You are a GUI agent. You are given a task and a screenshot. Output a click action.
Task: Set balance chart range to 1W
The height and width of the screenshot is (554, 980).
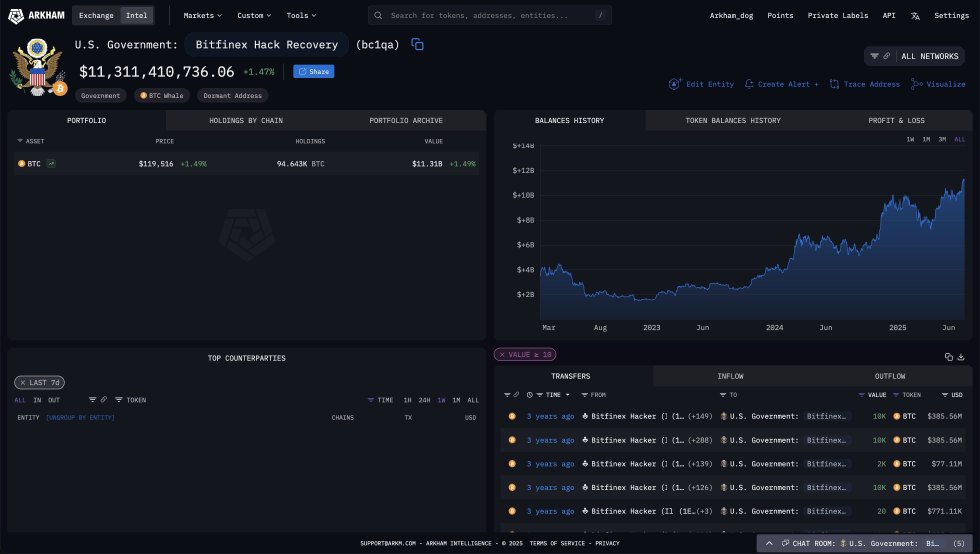click(911, 139)
